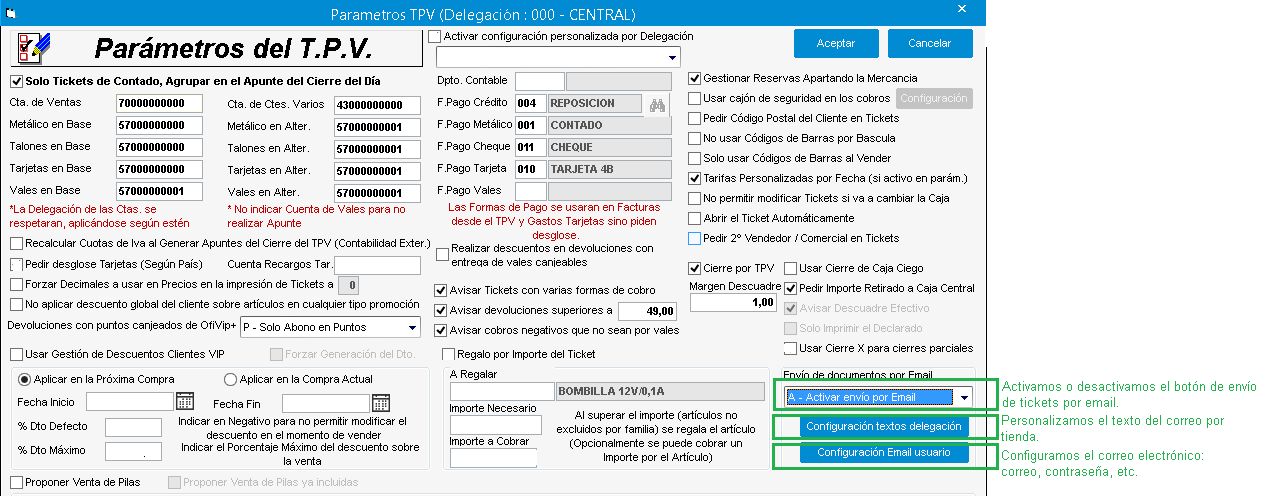Viewport: 1264px width, 496px height.
Task: Select Aplicar en la Próxima Compra radio
Action: point(25,379)
